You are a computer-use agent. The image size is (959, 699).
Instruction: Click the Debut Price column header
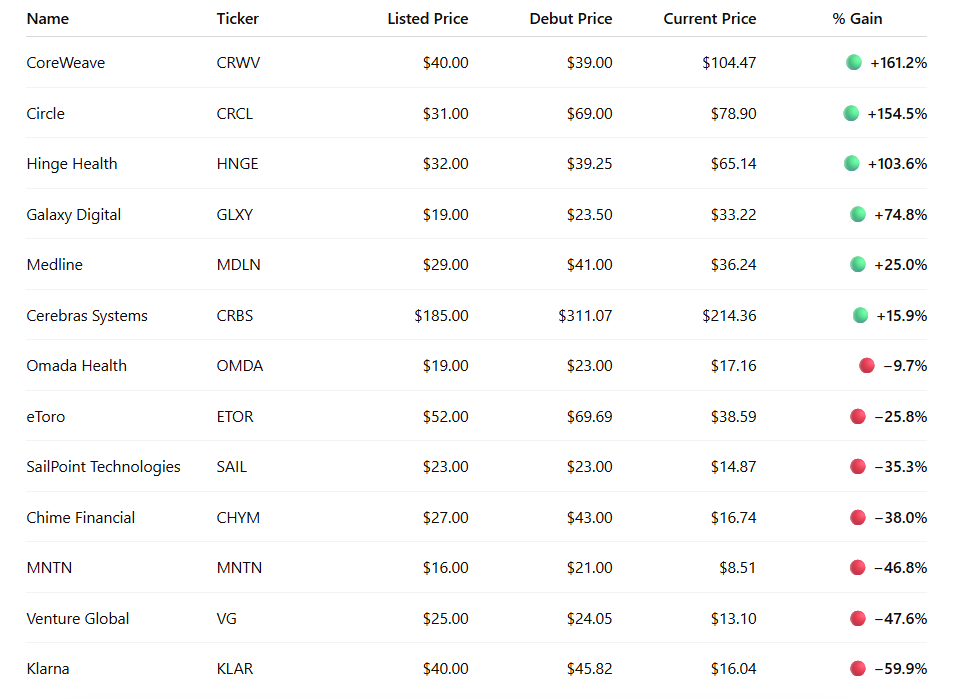(571, 19)
